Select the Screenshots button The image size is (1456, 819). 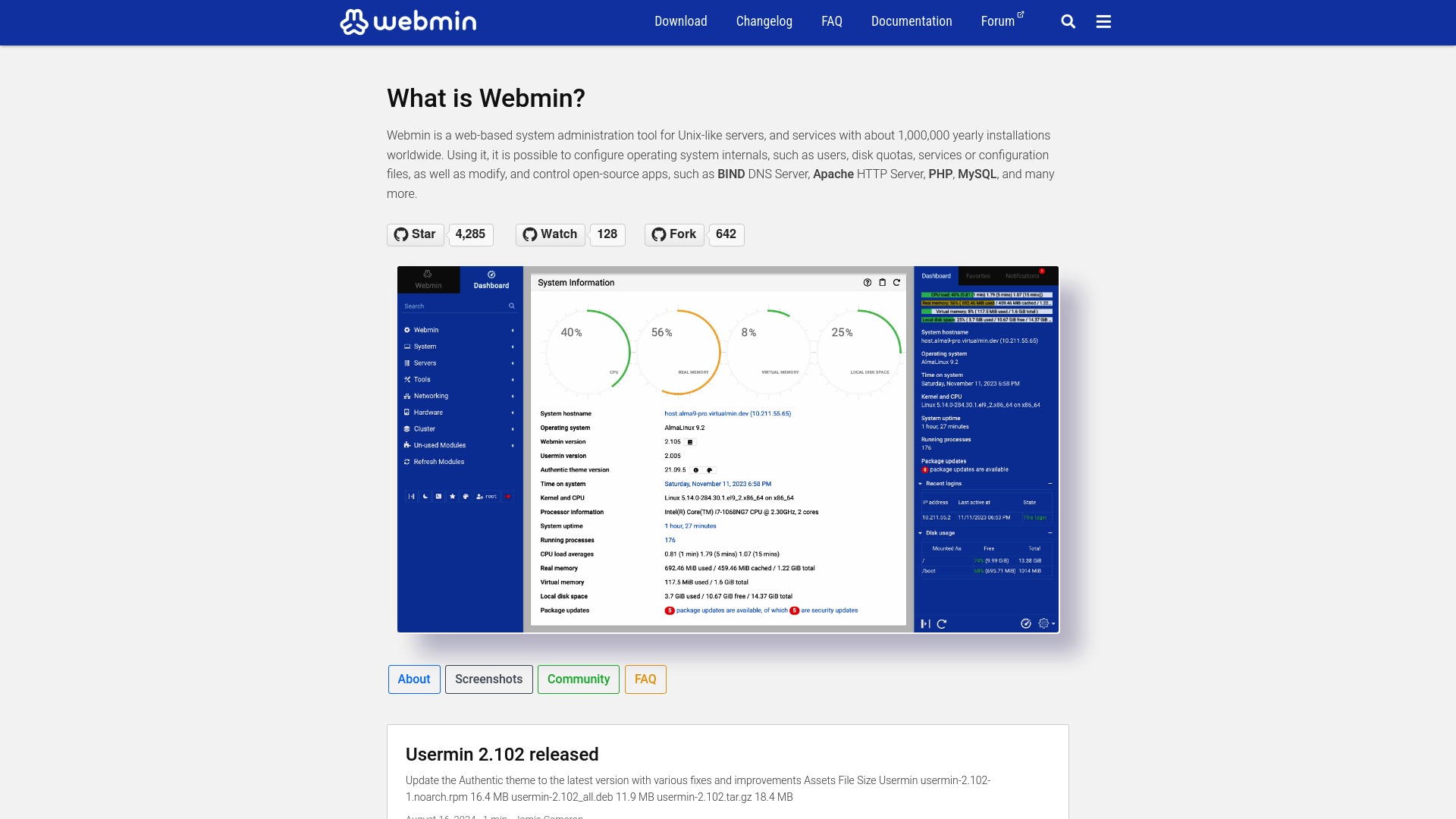[x=489, y=679]
